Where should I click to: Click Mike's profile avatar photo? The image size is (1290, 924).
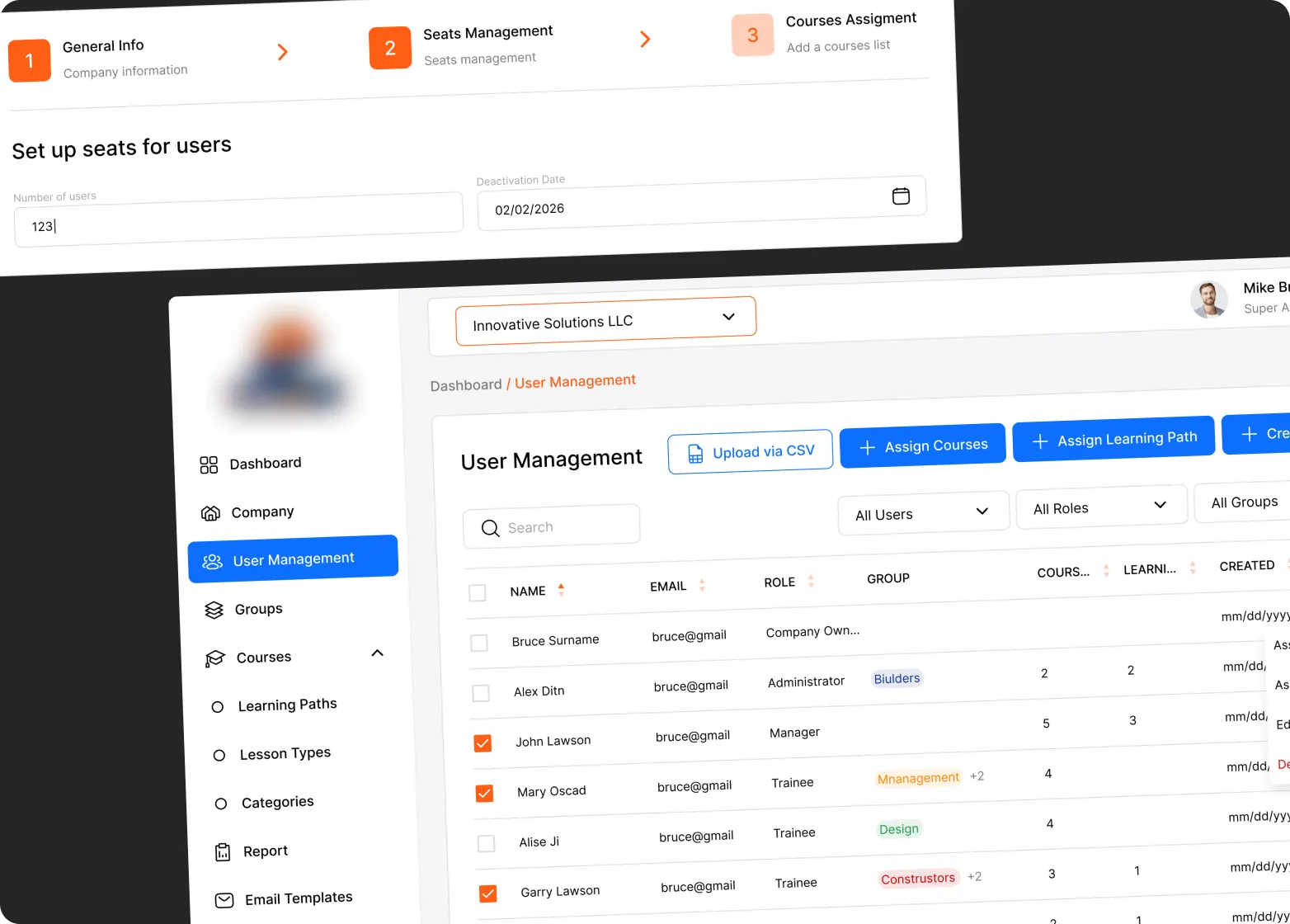point(1209,299)
